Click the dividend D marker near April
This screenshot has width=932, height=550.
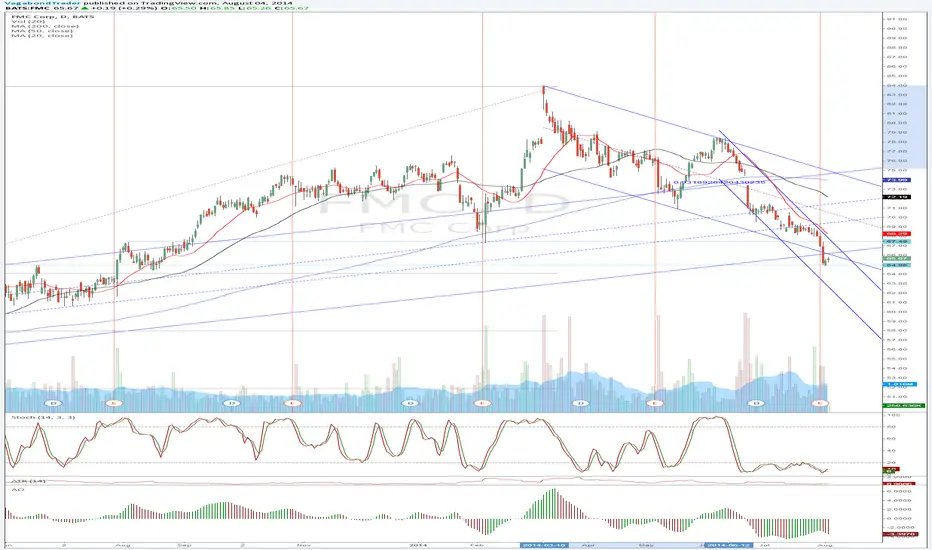pos(581,403)
